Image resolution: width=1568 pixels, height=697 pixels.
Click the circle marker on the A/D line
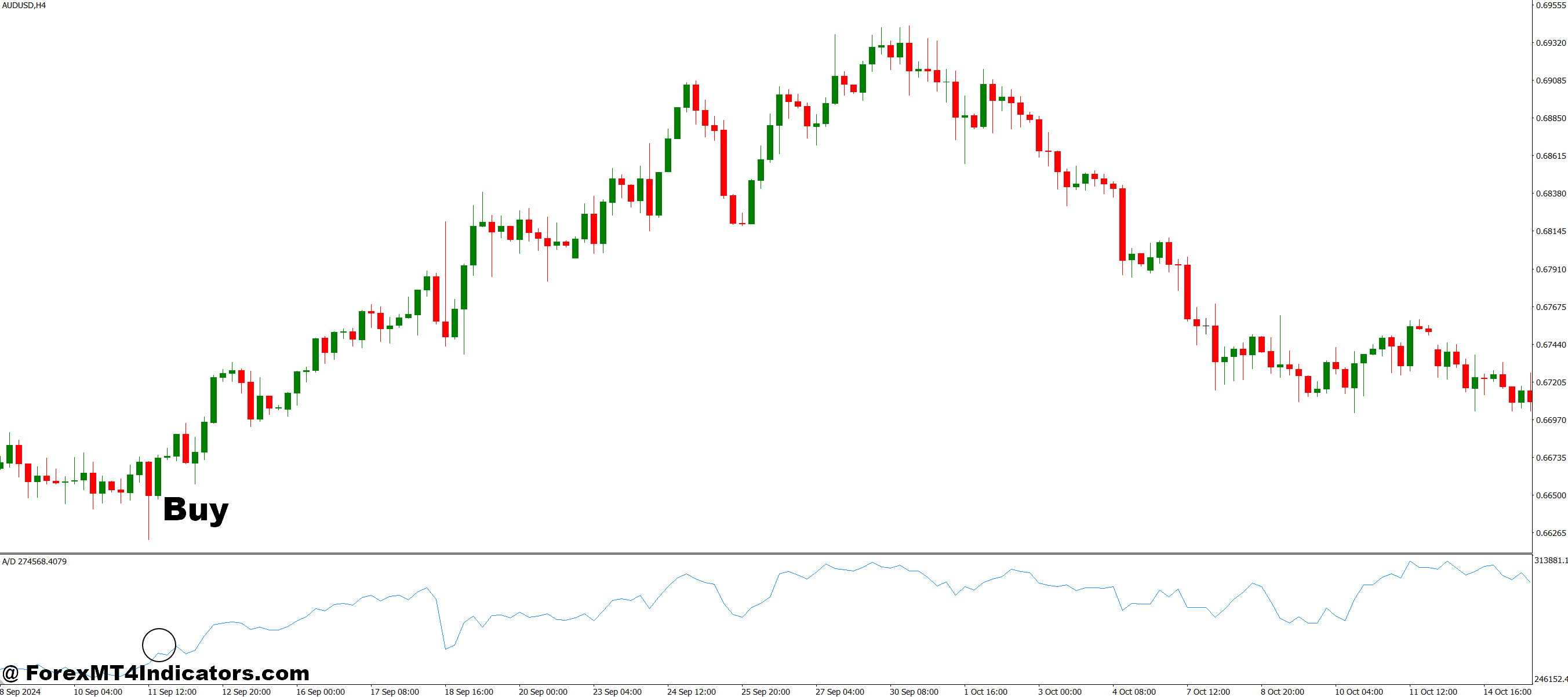tap(159, 645)
